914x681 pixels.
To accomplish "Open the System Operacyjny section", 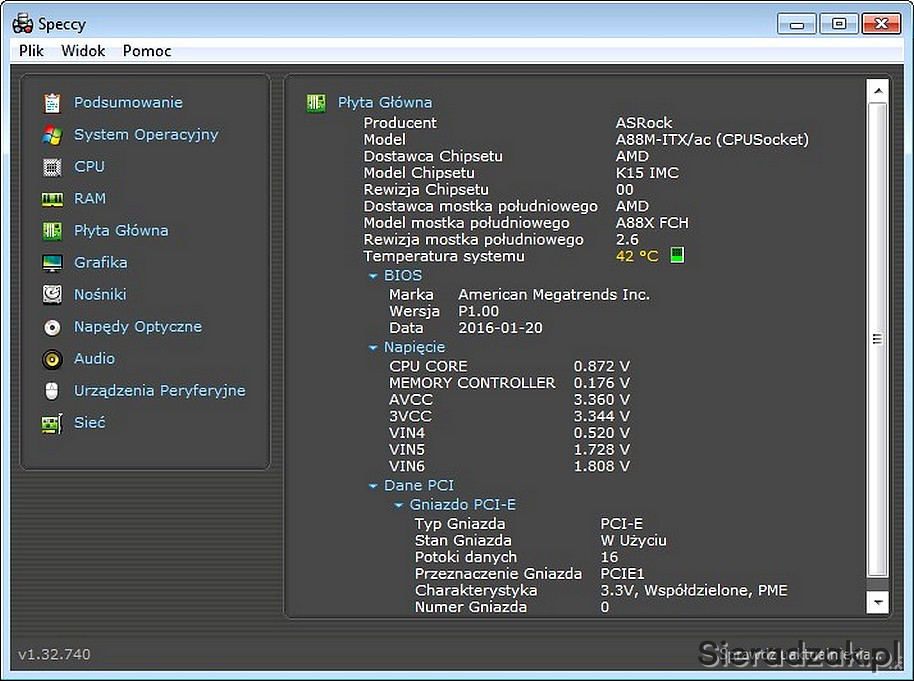I will pos(146,135).
